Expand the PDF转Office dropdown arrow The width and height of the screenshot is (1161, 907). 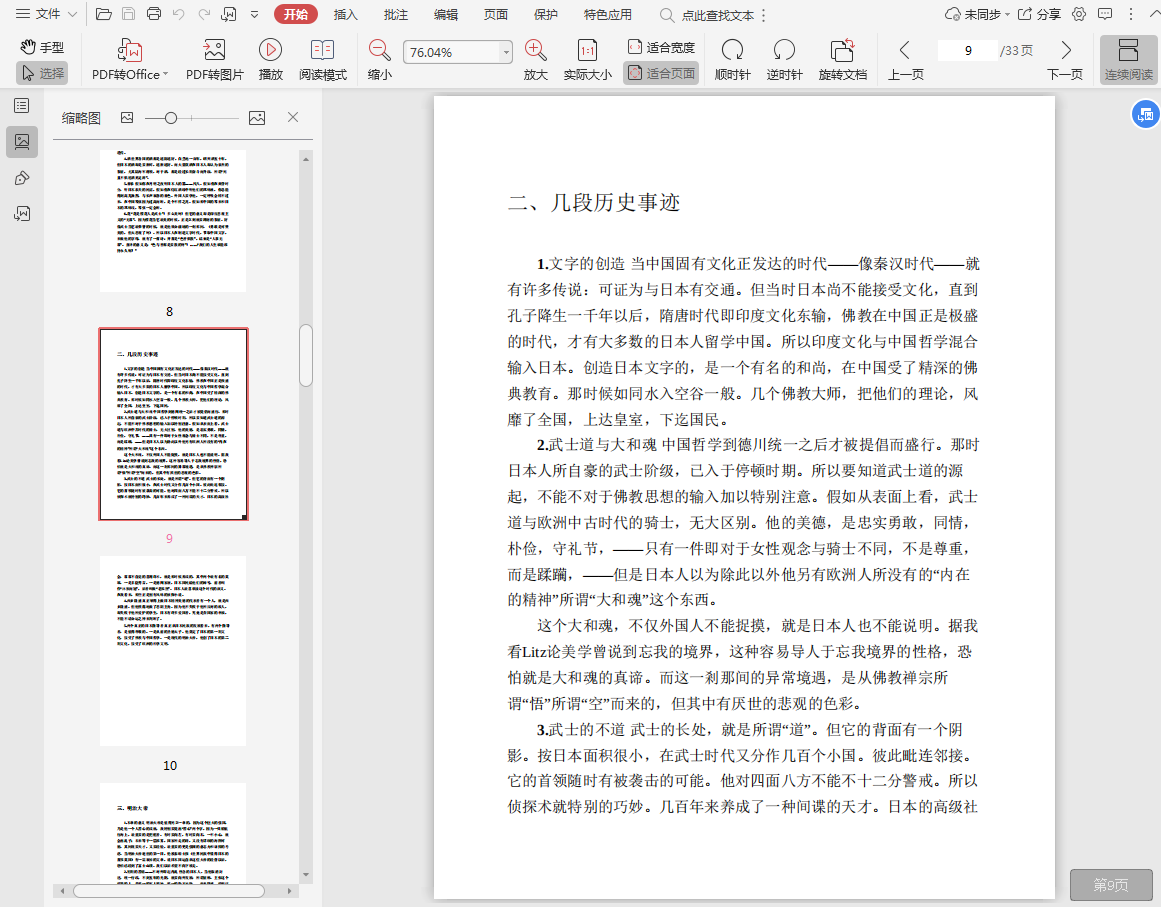(165, 75)
